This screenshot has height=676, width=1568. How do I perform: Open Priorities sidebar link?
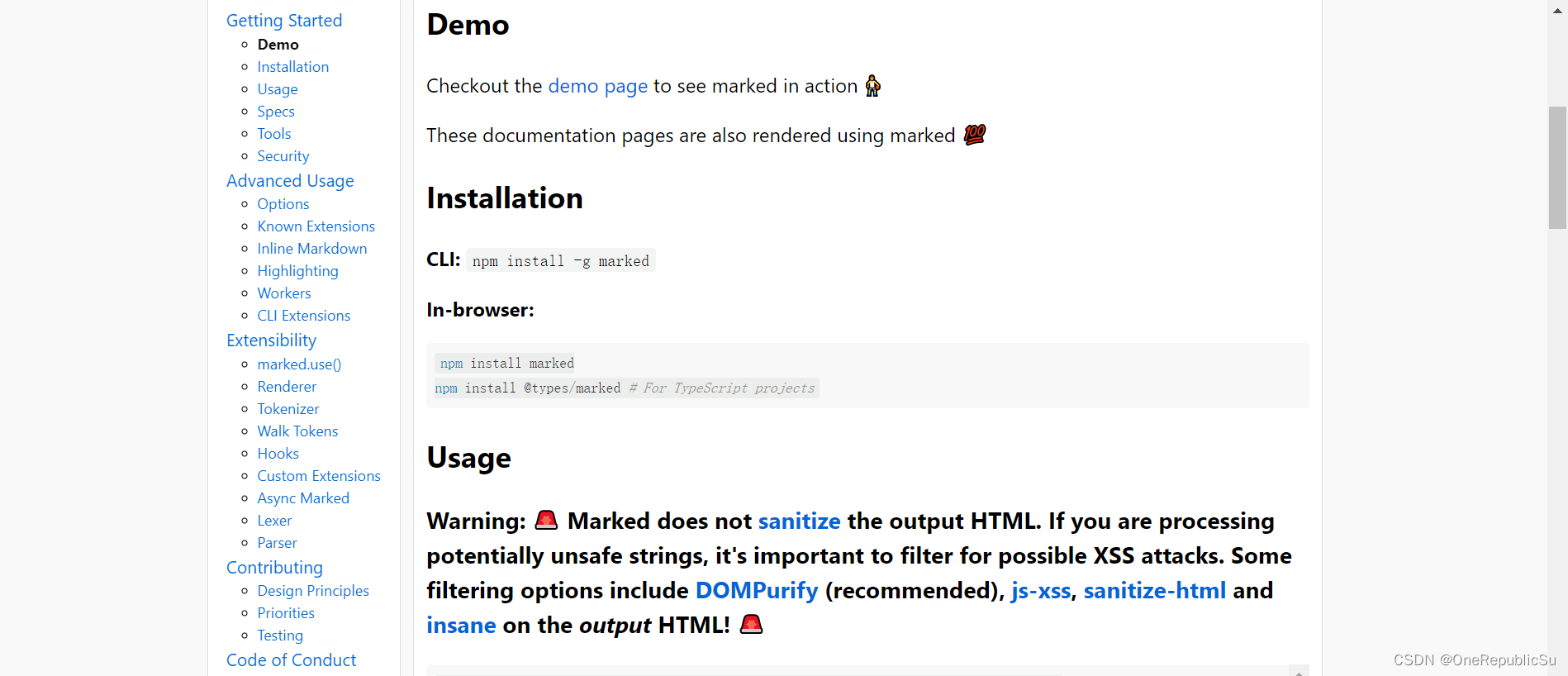(286, 613)
